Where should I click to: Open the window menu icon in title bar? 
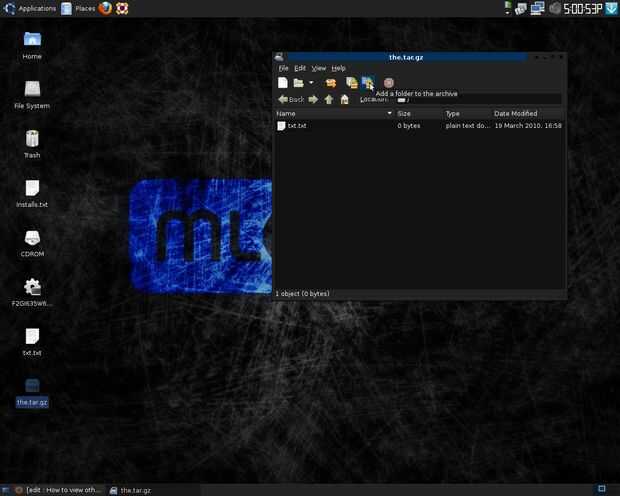pyautogui.click(x=279, y=57)
